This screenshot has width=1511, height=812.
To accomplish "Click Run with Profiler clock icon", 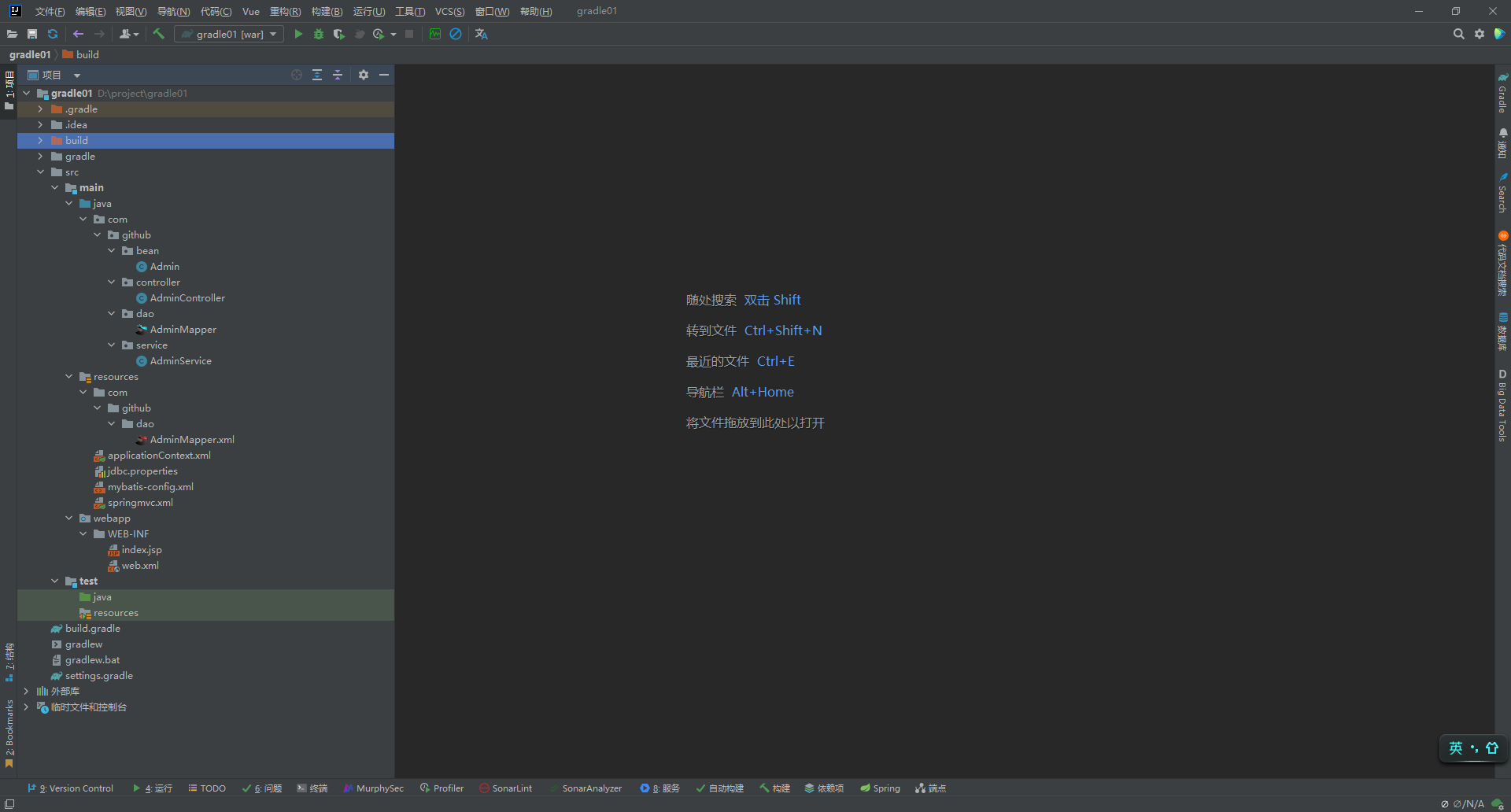I will click(379, 34).
